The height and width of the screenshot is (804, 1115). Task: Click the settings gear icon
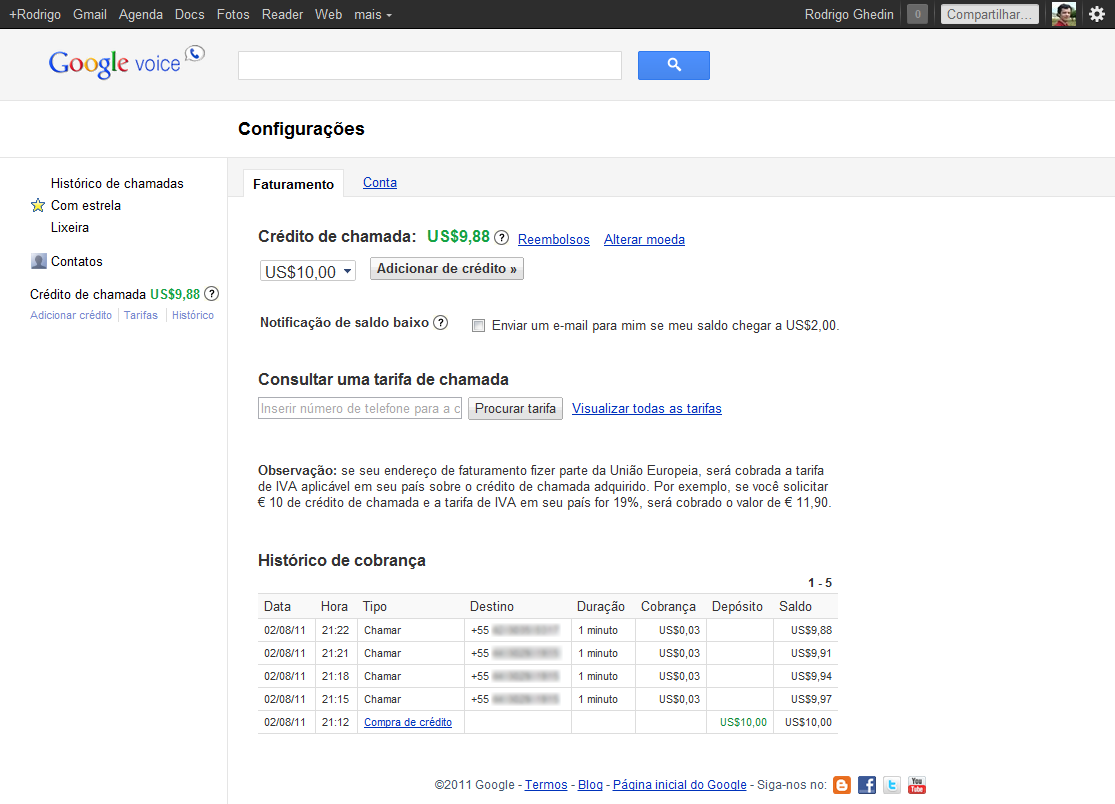pyautogui.click(x=1096, y=14)
